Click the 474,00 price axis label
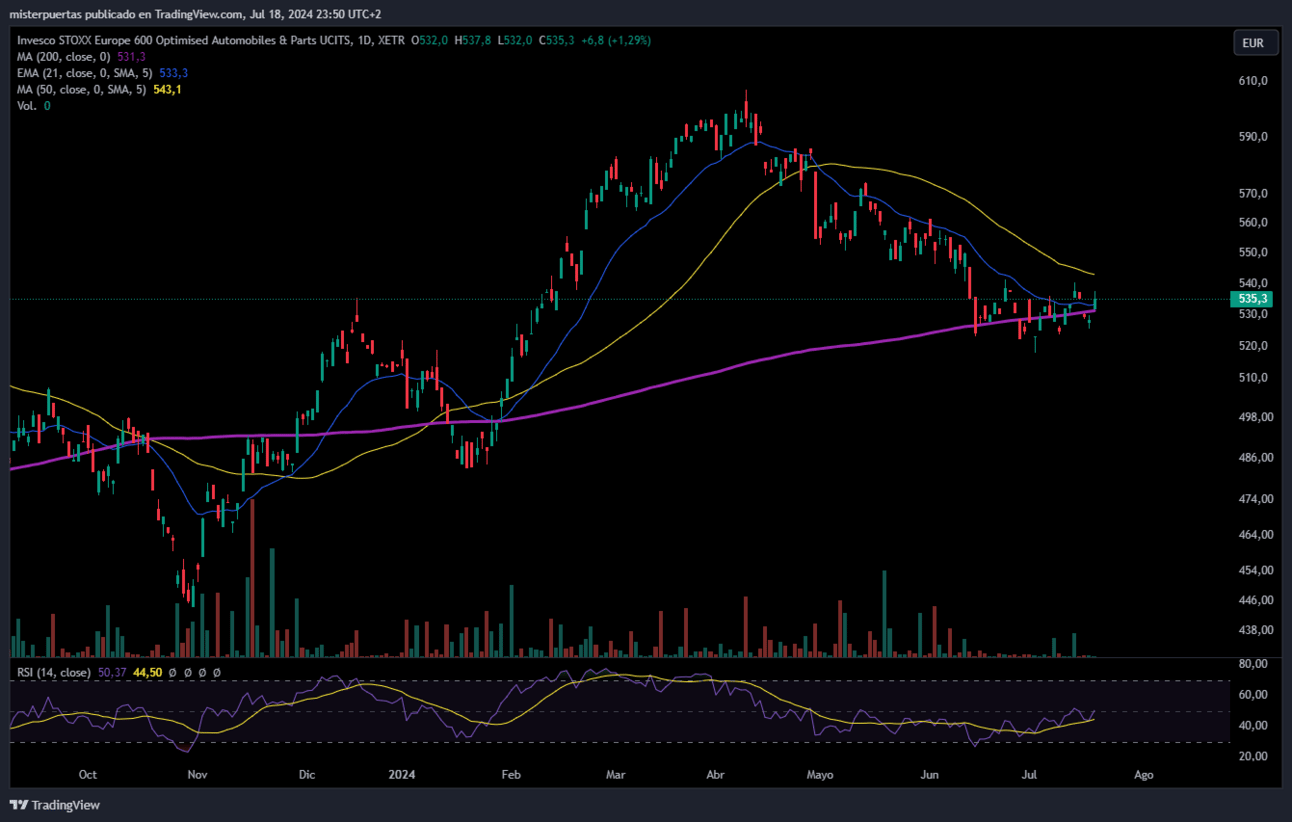Viewport: 1292px width, 822px height. click(1256, 498)
